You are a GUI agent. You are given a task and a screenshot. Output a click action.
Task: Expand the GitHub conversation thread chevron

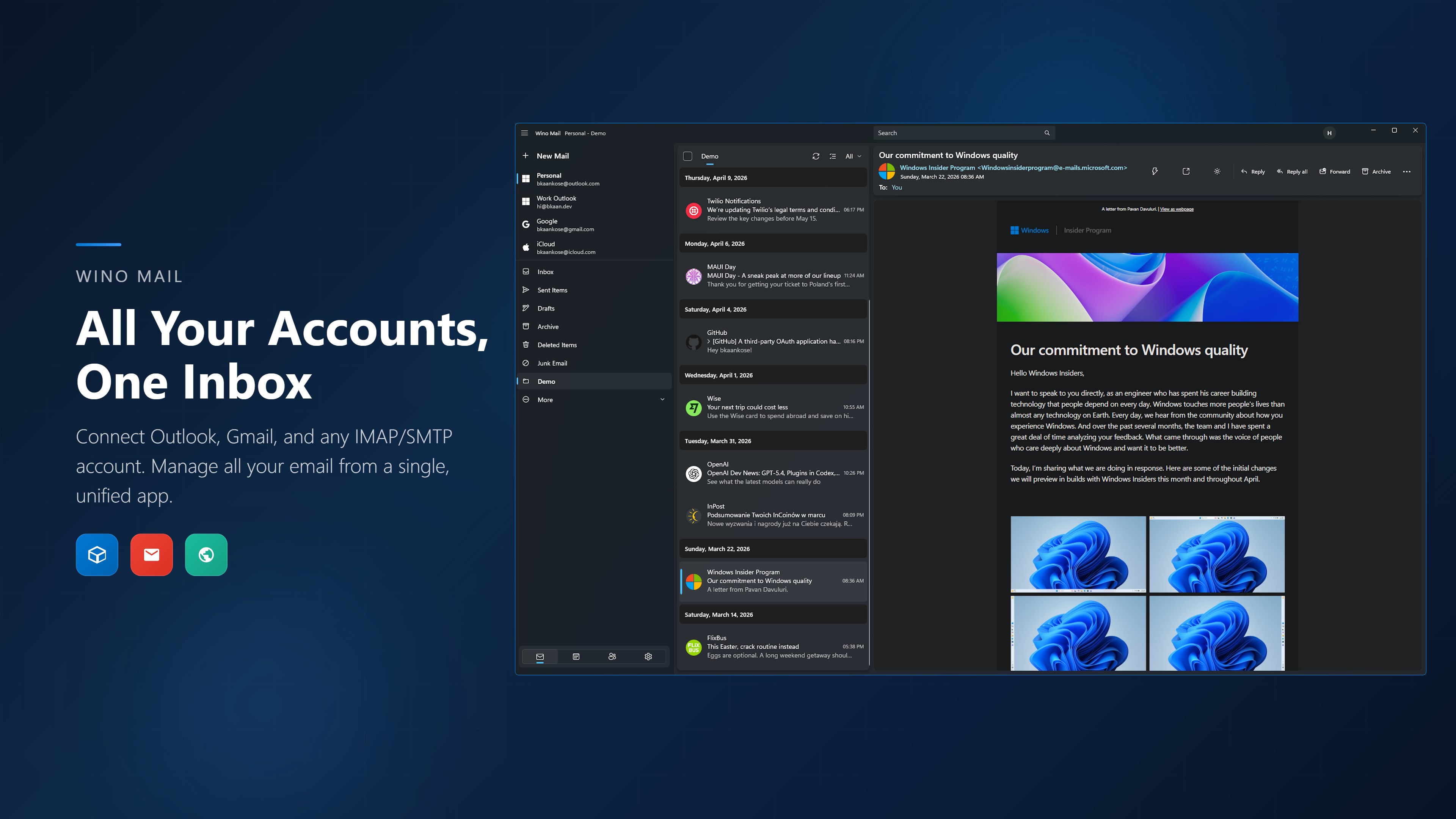click(x=709, y=341)
